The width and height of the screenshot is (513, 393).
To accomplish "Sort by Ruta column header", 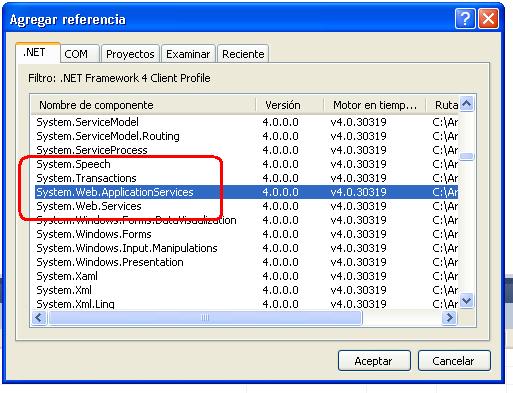I will coord(442,105).
